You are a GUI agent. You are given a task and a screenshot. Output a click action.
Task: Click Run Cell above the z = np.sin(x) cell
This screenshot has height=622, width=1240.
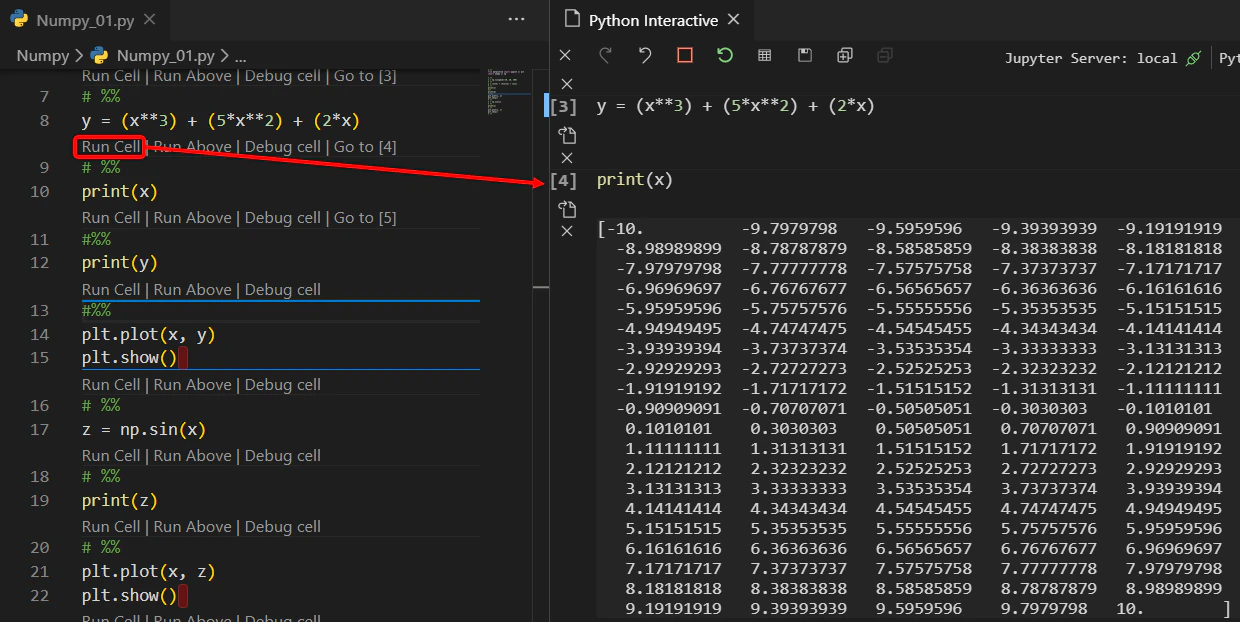[x=111, y=385]
